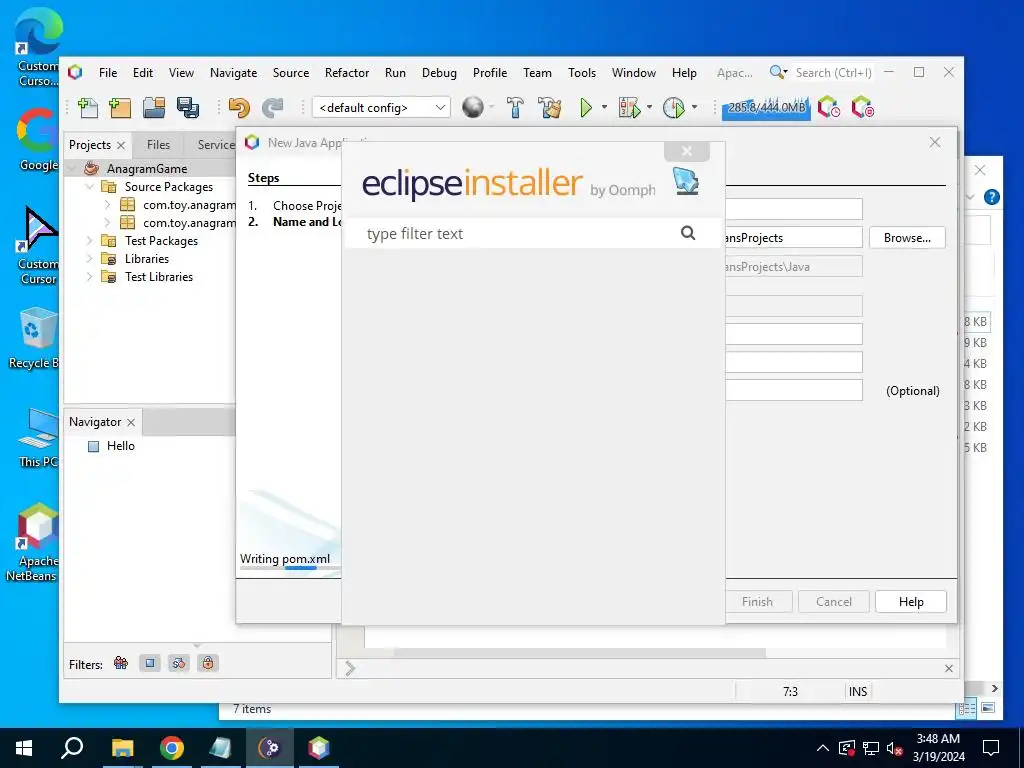
Task: Switch to the Files tab
Action: (158, 144)
